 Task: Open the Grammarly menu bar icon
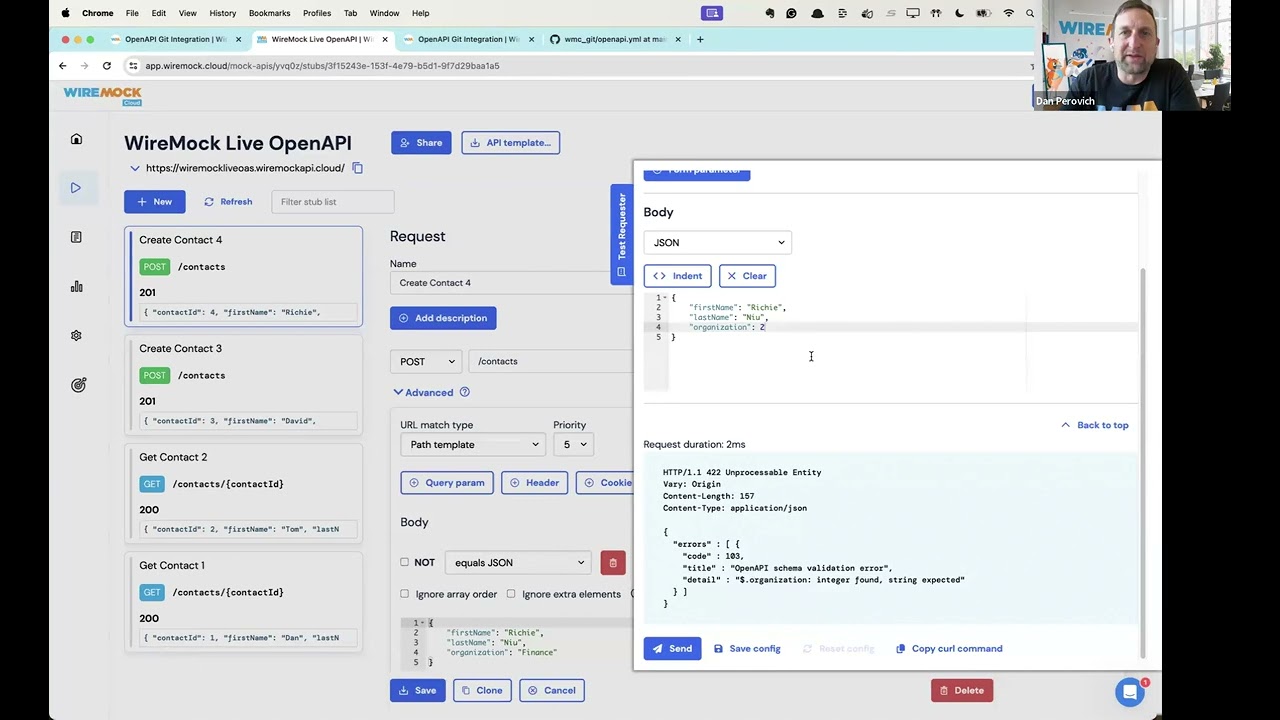click(792, 13)
